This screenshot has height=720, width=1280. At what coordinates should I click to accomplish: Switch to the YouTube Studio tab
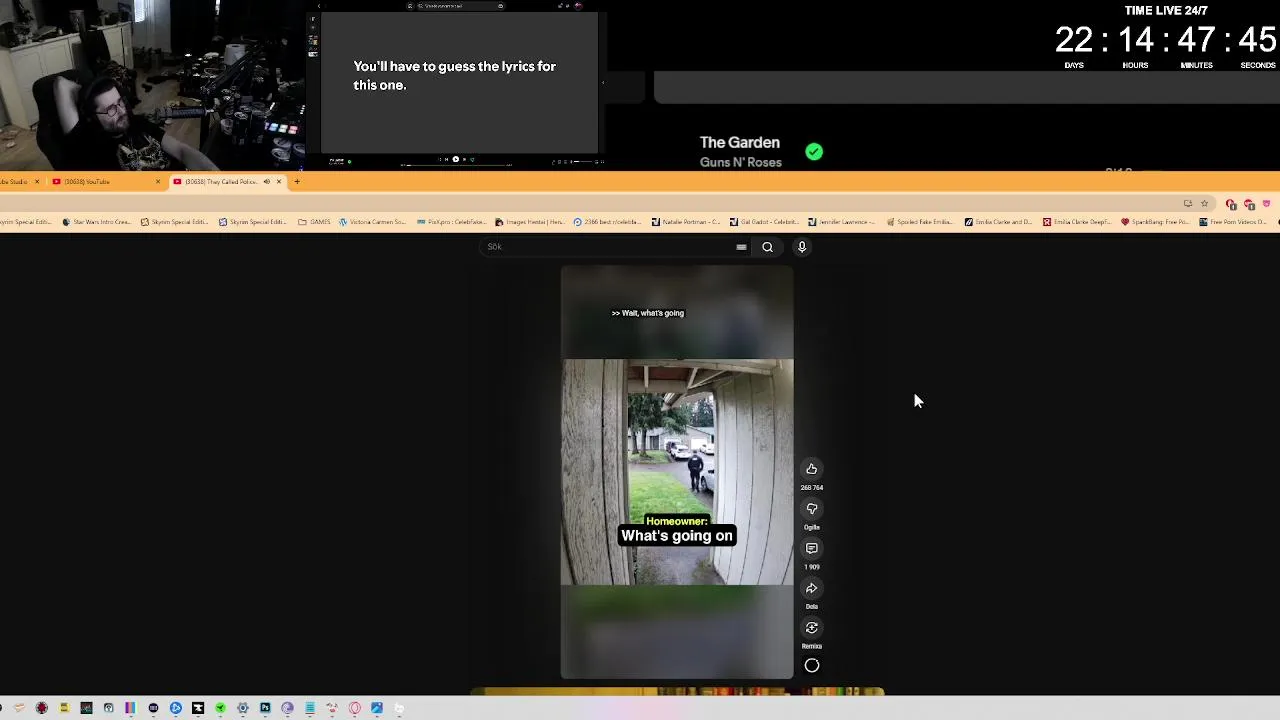22,181
